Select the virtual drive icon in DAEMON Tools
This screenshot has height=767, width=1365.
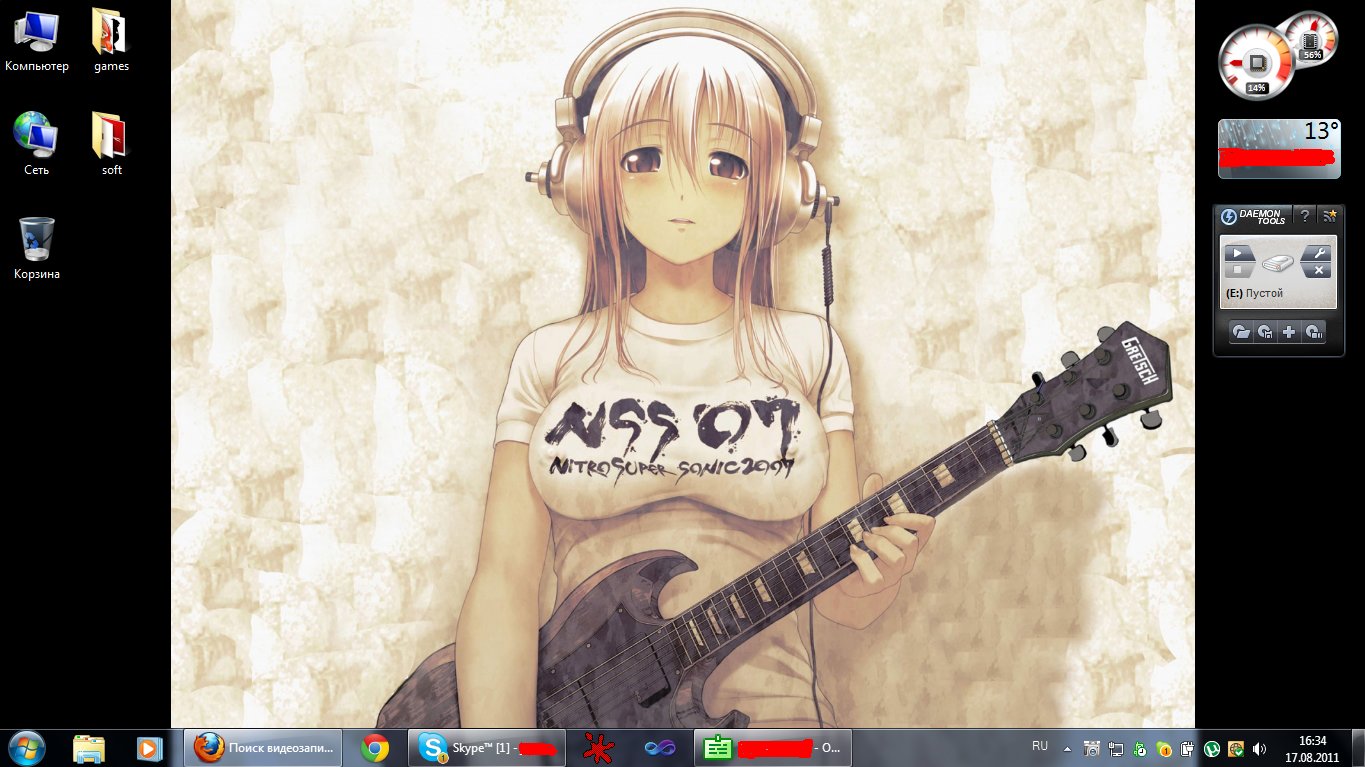(x=1278, y=264)
